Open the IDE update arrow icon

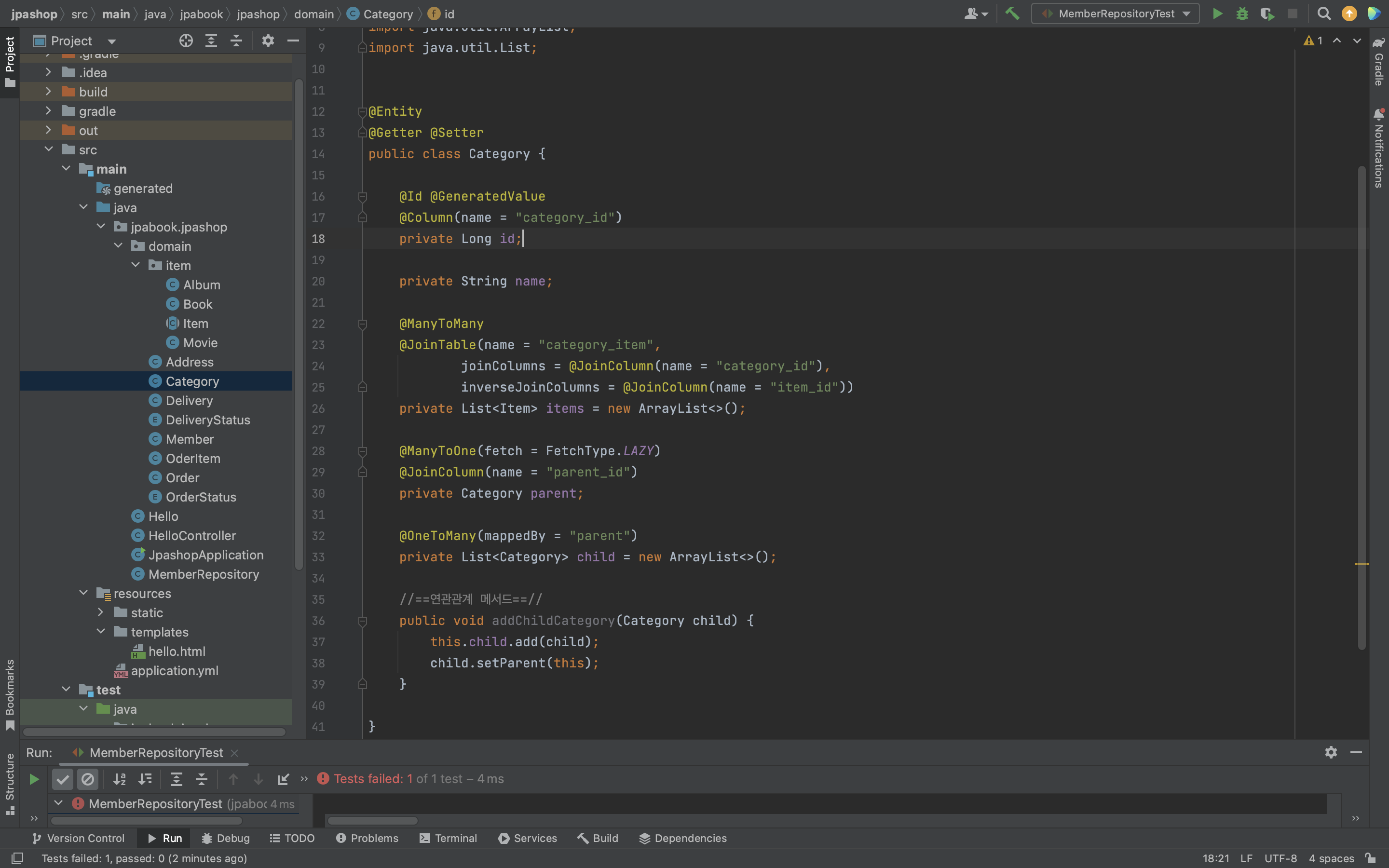[x=1349, y=14]
